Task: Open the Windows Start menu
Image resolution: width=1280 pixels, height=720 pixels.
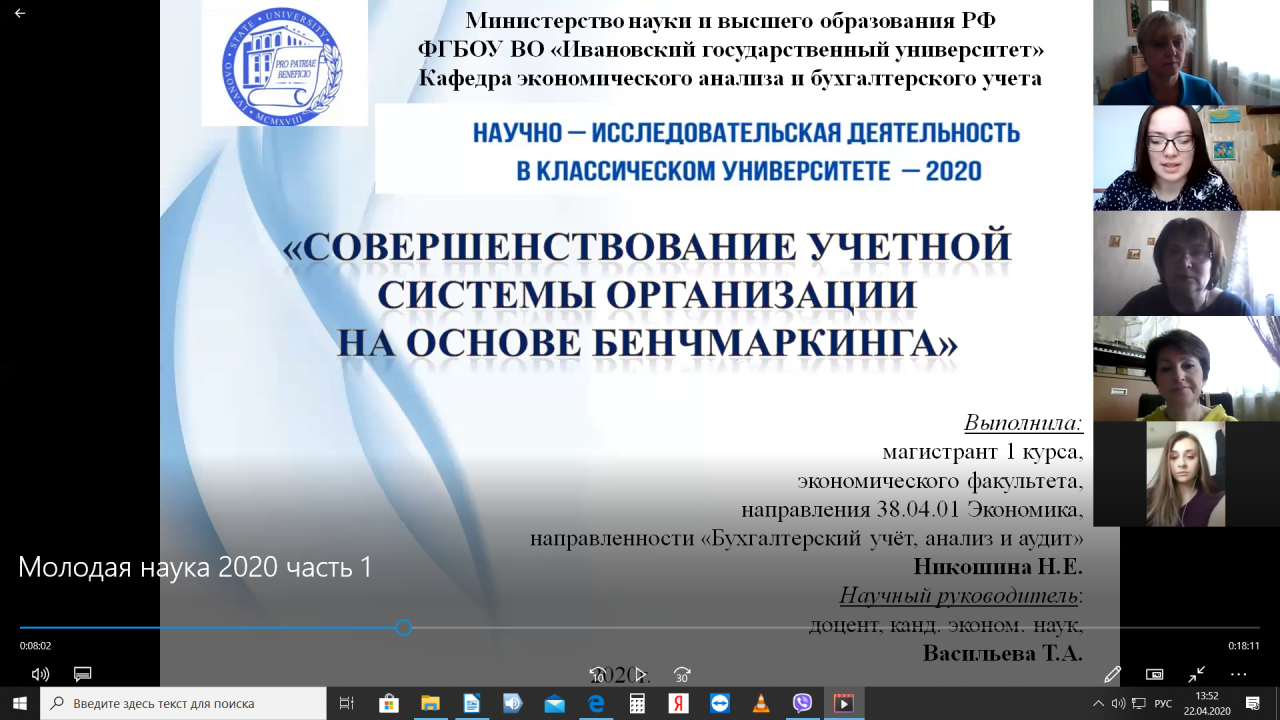Action: point(19,703)
